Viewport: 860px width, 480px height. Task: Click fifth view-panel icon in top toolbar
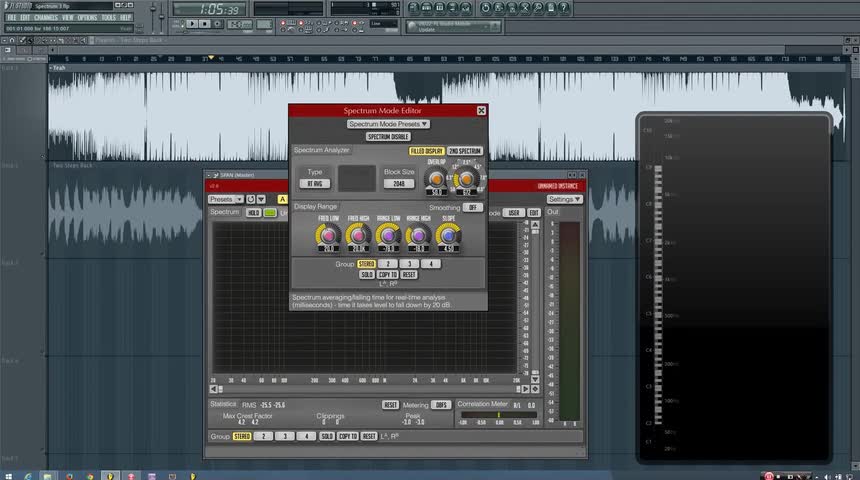coord(466,8)
